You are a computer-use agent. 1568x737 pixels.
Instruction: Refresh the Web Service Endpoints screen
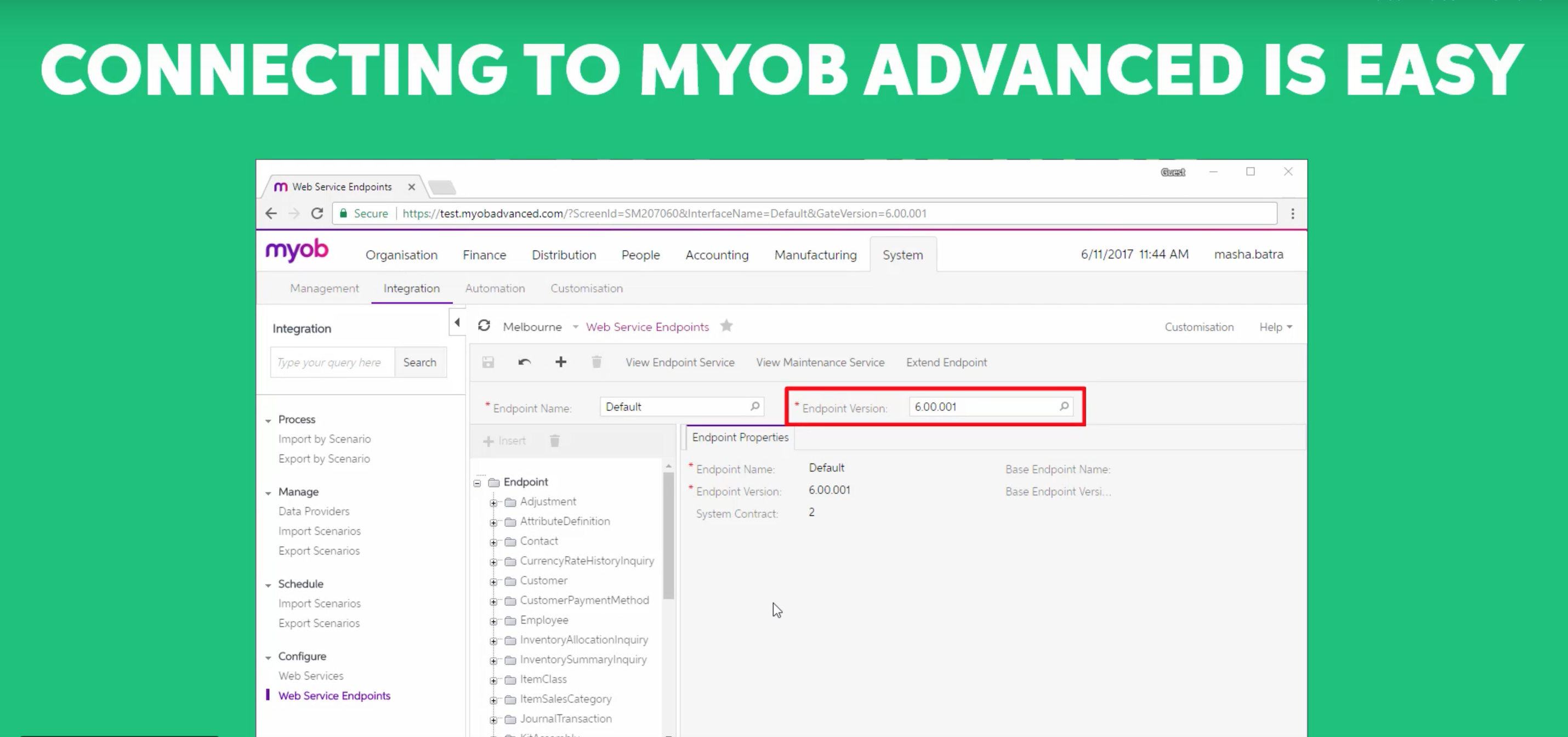484,326
